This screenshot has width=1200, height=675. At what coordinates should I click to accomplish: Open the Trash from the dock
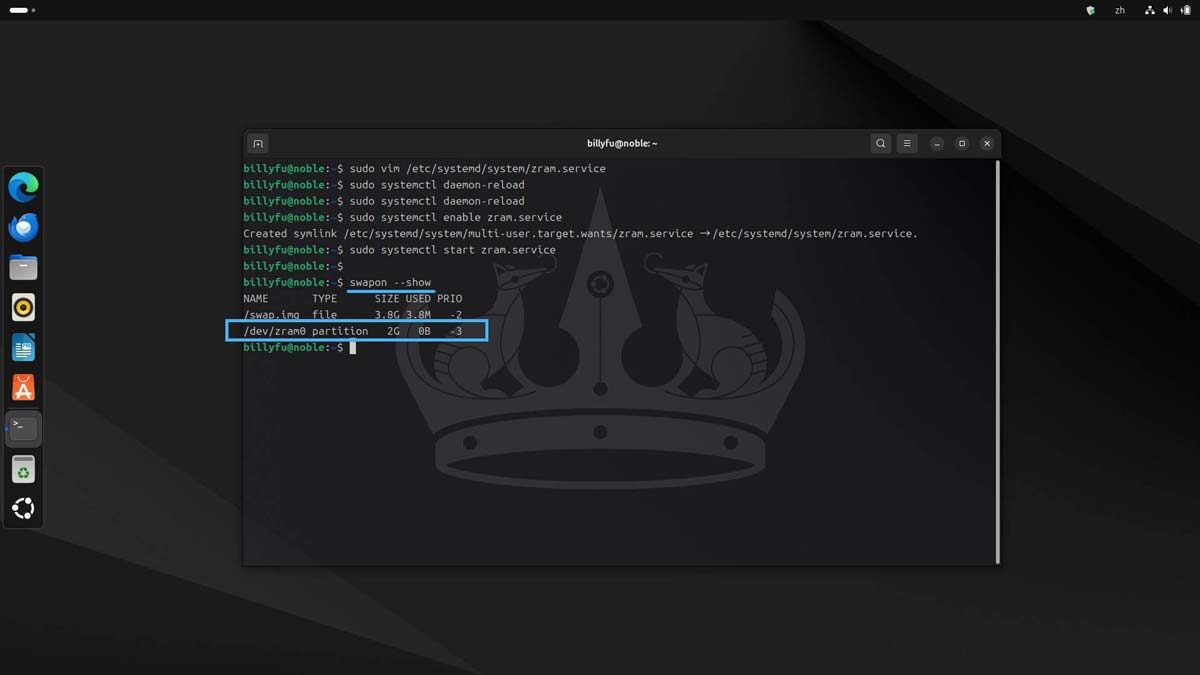click(x=23, y=469)
